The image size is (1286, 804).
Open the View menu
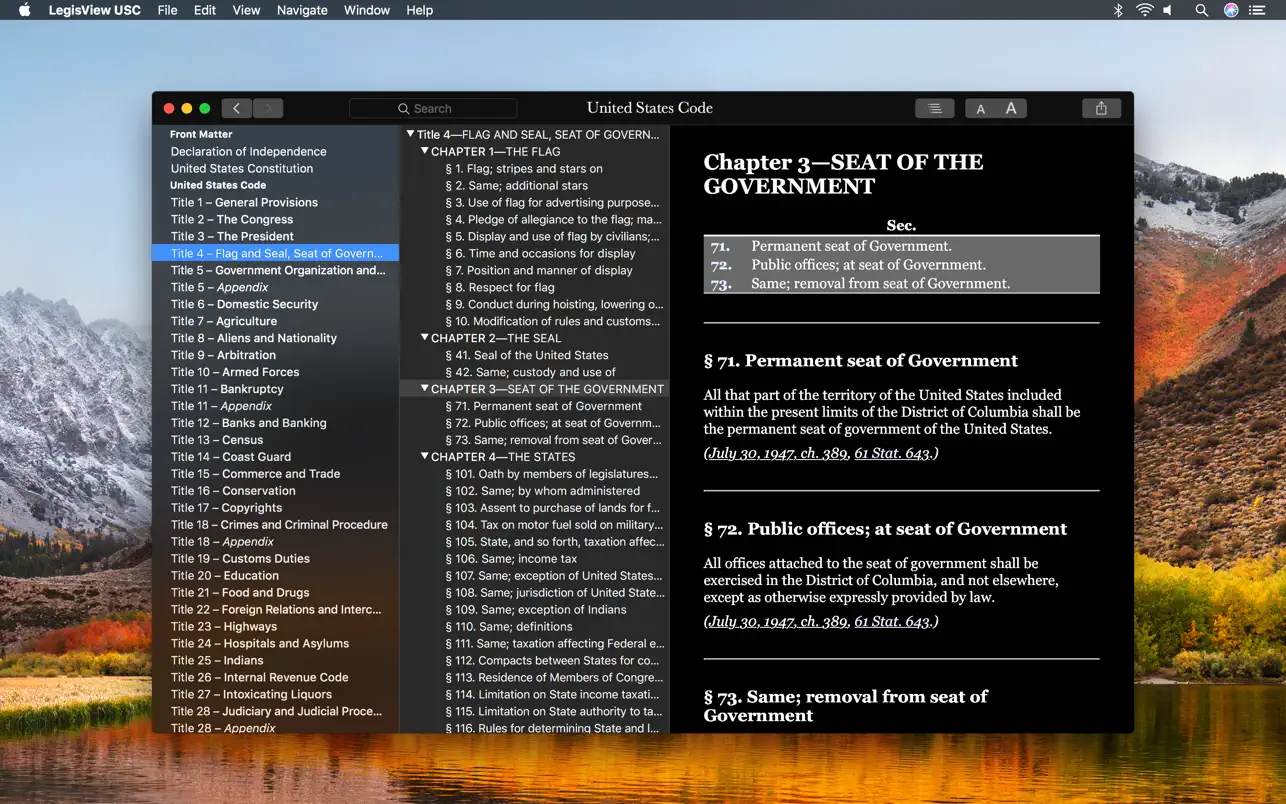click(246, 10)
